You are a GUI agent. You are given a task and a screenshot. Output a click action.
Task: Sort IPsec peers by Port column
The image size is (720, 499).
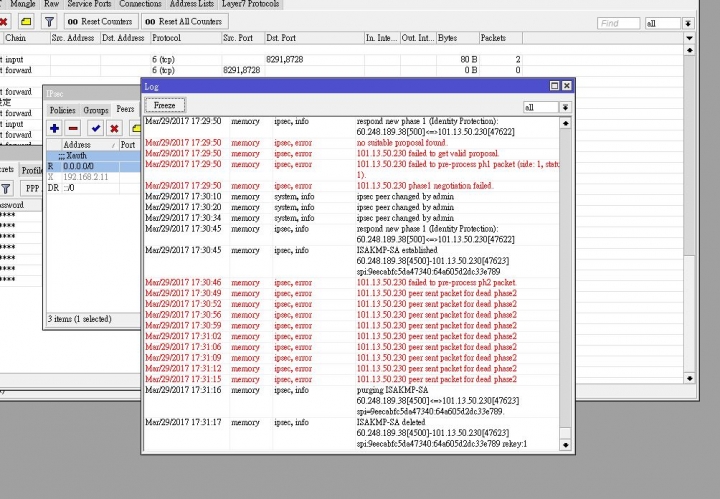click(x=130, y=145)
